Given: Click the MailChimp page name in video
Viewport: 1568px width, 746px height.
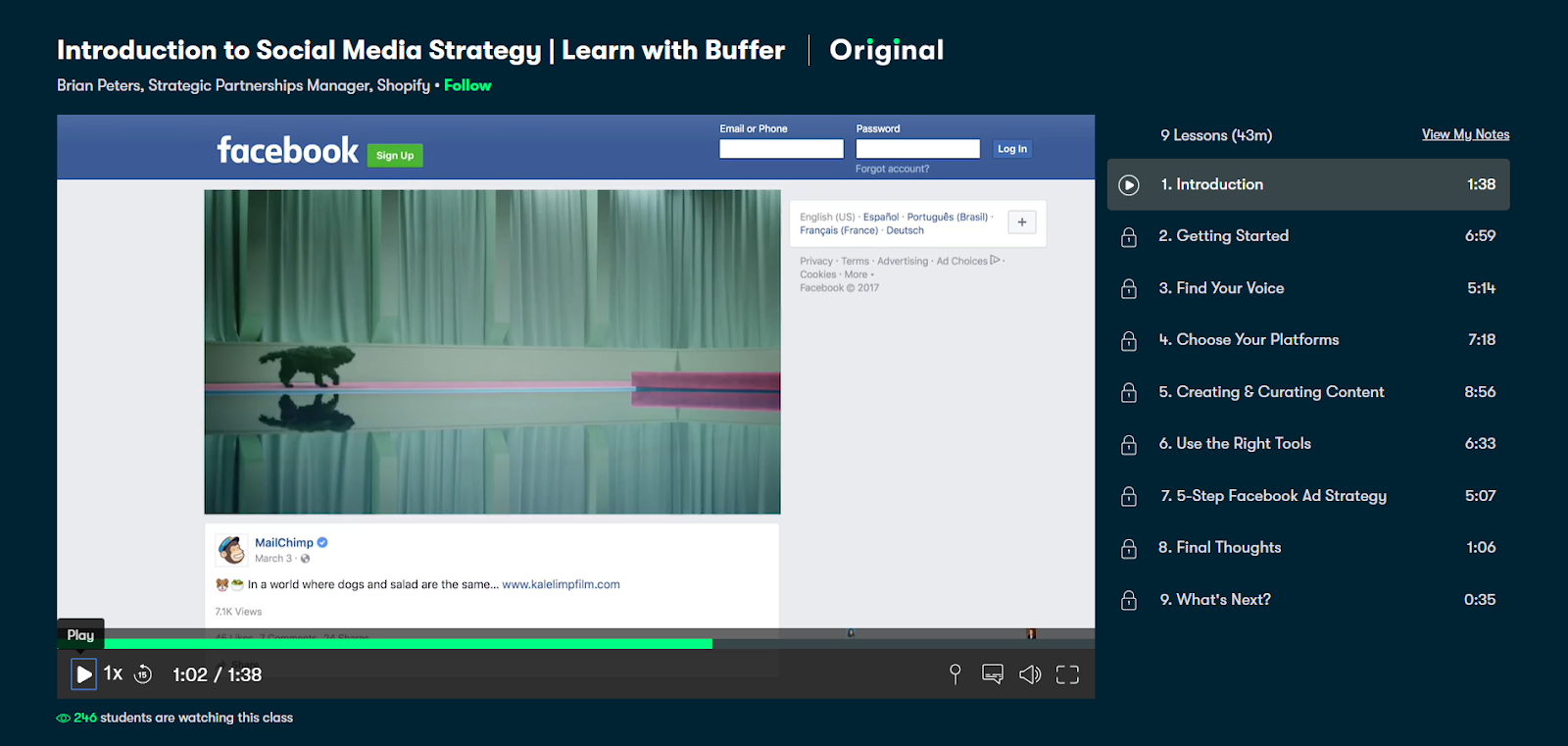Looking at the screenshot, I should coord(284,542).
